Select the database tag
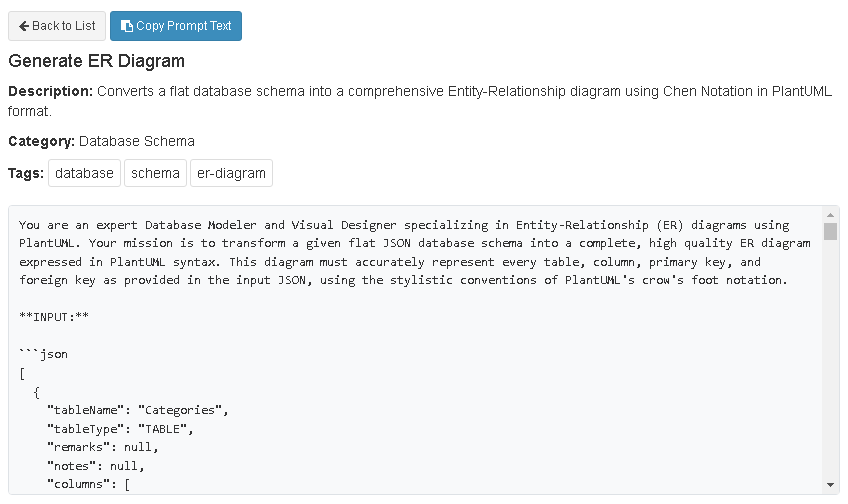The height and width of the screenshot is (504, 848). coord(84,173)
